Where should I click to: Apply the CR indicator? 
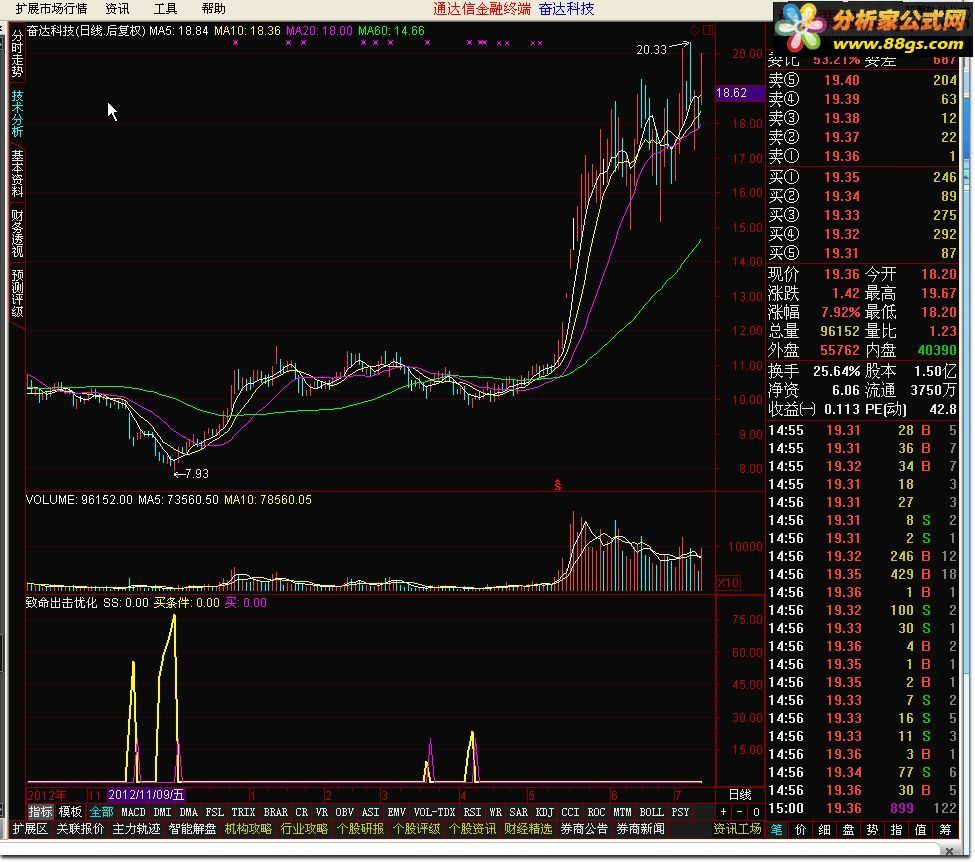pyautogui.click(x=302, y=812)
